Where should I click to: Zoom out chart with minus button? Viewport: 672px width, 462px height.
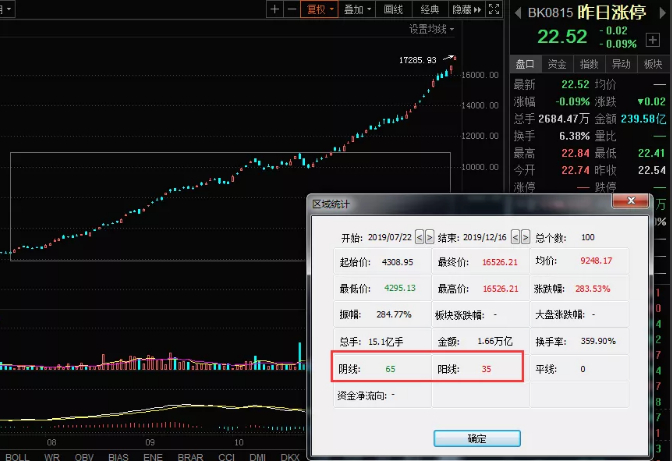coord(292,9)
